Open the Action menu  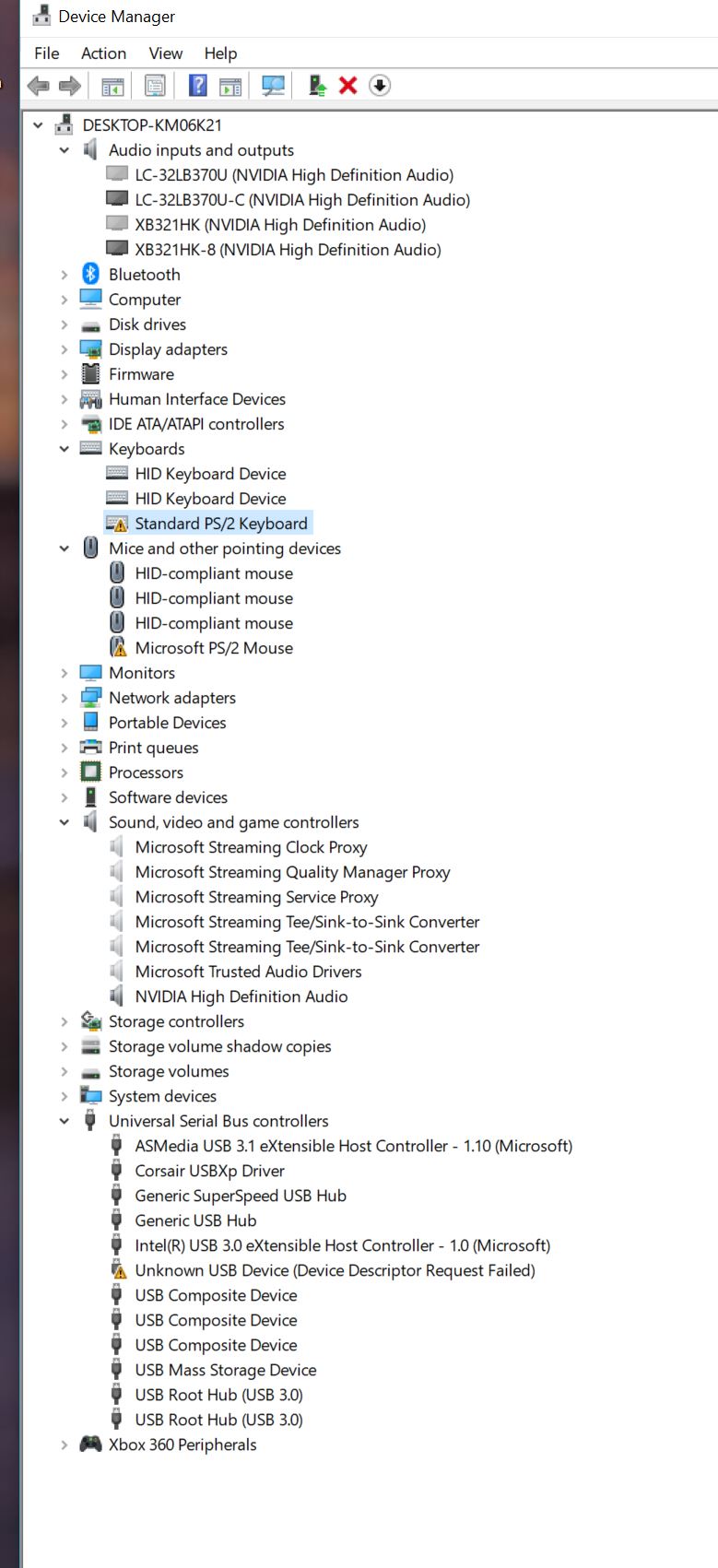[x=103, y=53]
